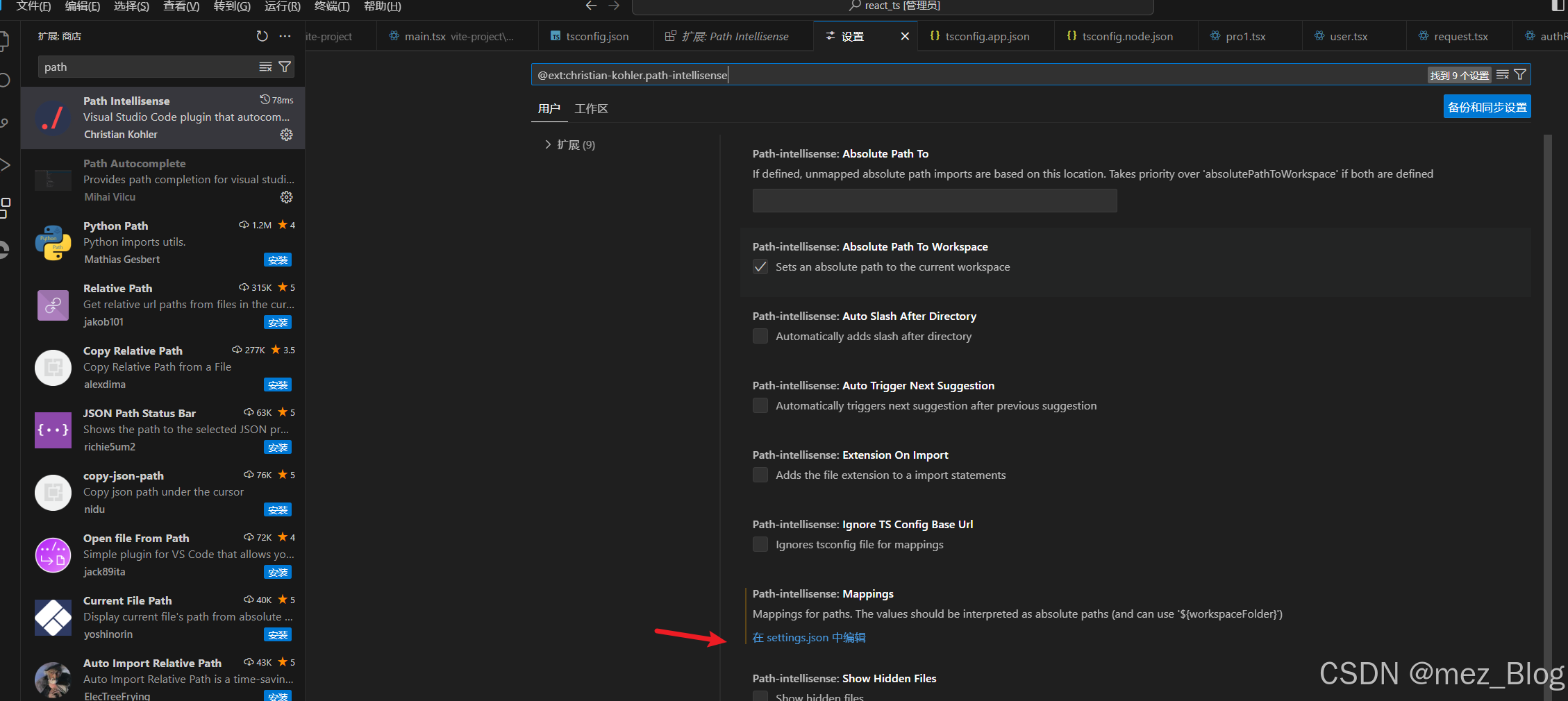Click the Absolute Path To text field
This screenshot has width=1568, height=701.
(935, 201)
